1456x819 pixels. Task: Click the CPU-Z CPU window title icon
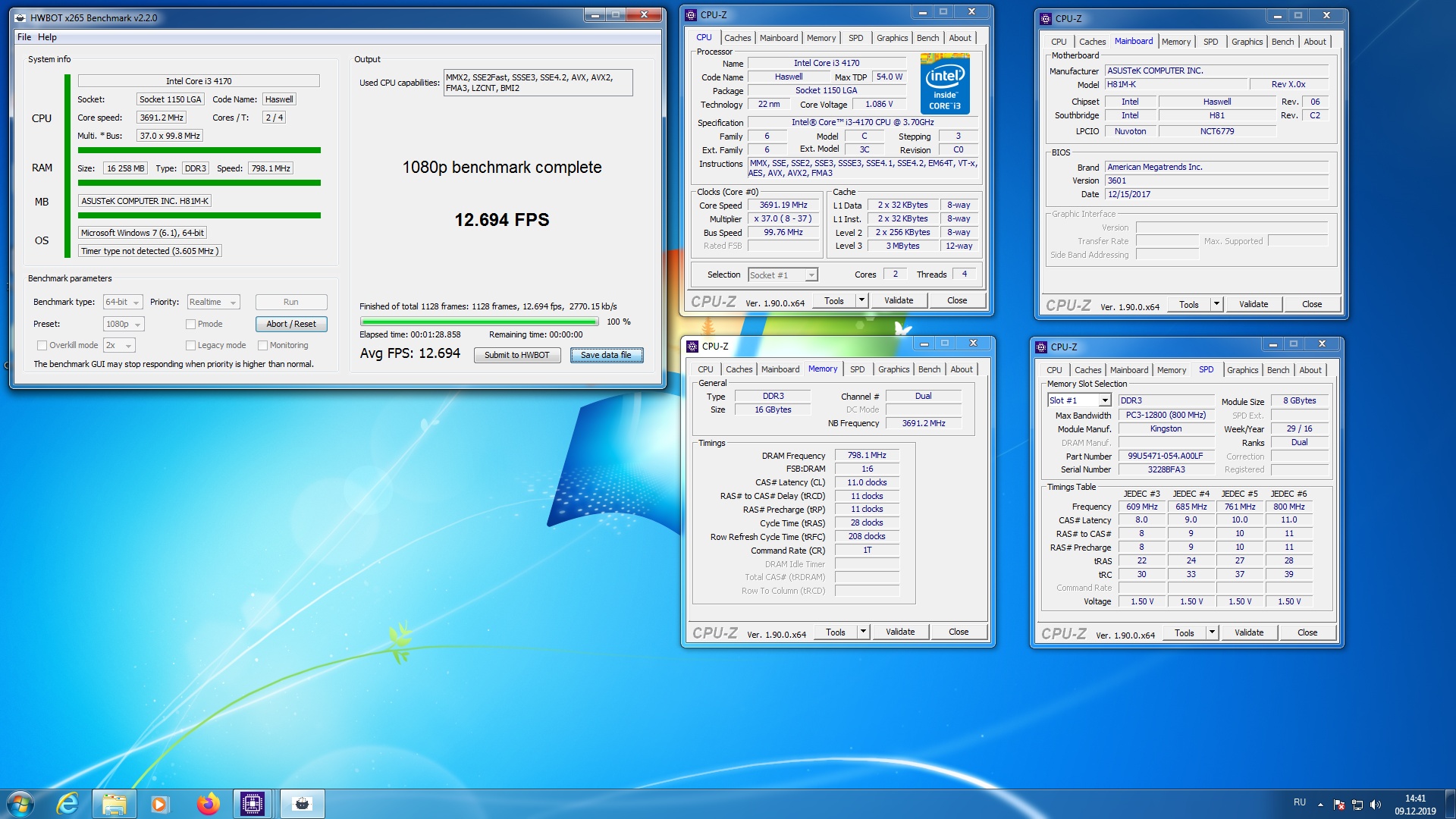click(691, 15)
